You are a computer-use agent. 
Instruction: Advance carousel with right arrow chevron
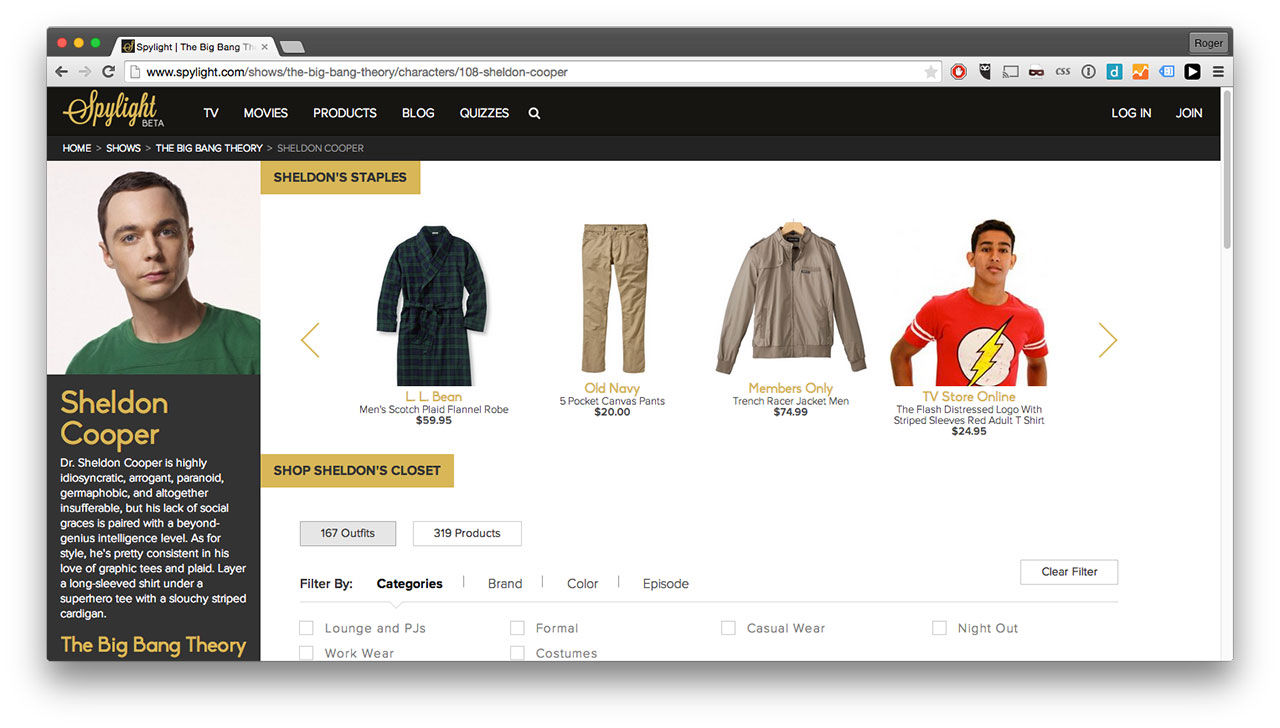pyautogui.click(x=1107, y=340)
